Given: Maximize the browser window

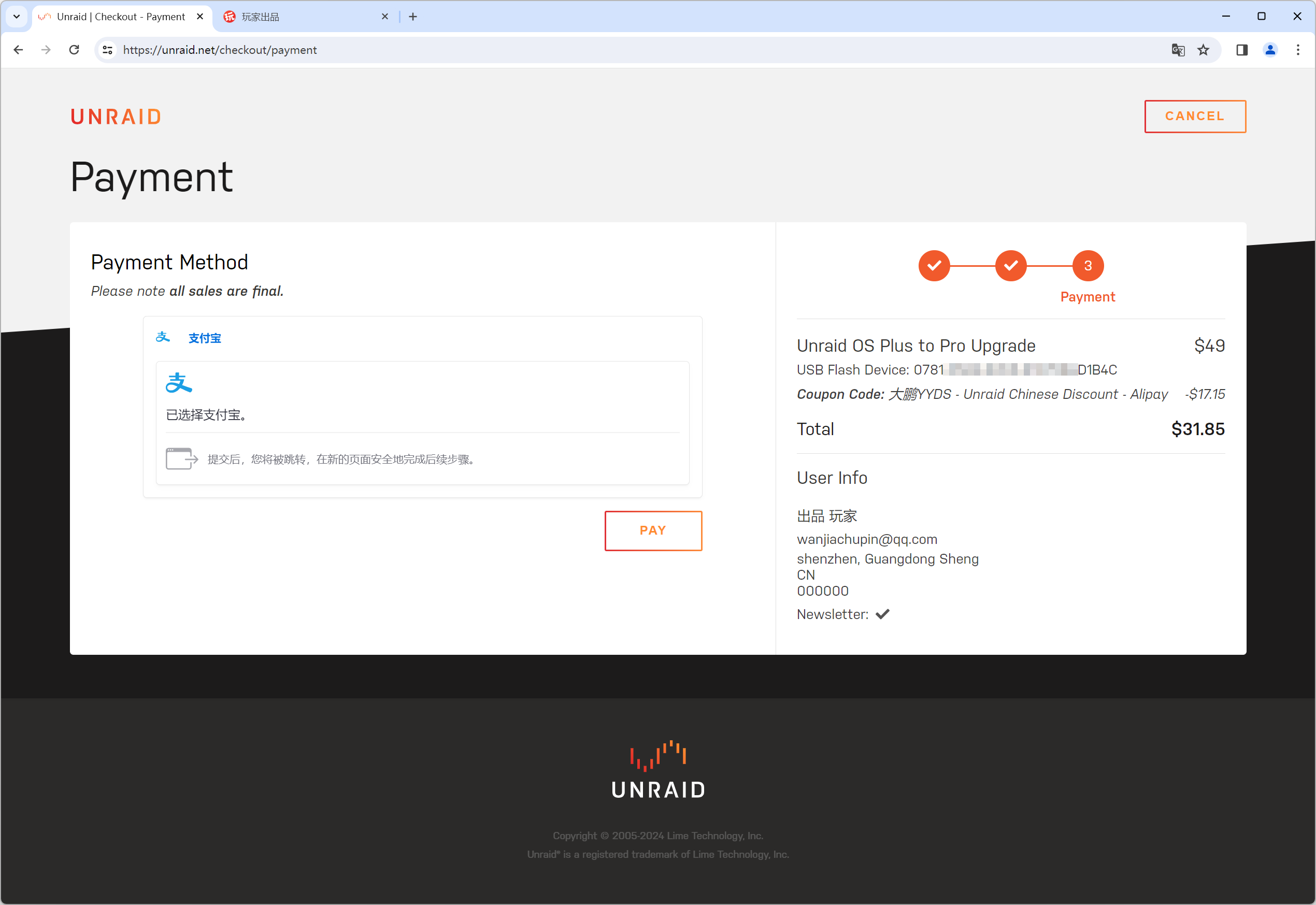Looking at the screenshot, I should click(x=1262, y=17).
